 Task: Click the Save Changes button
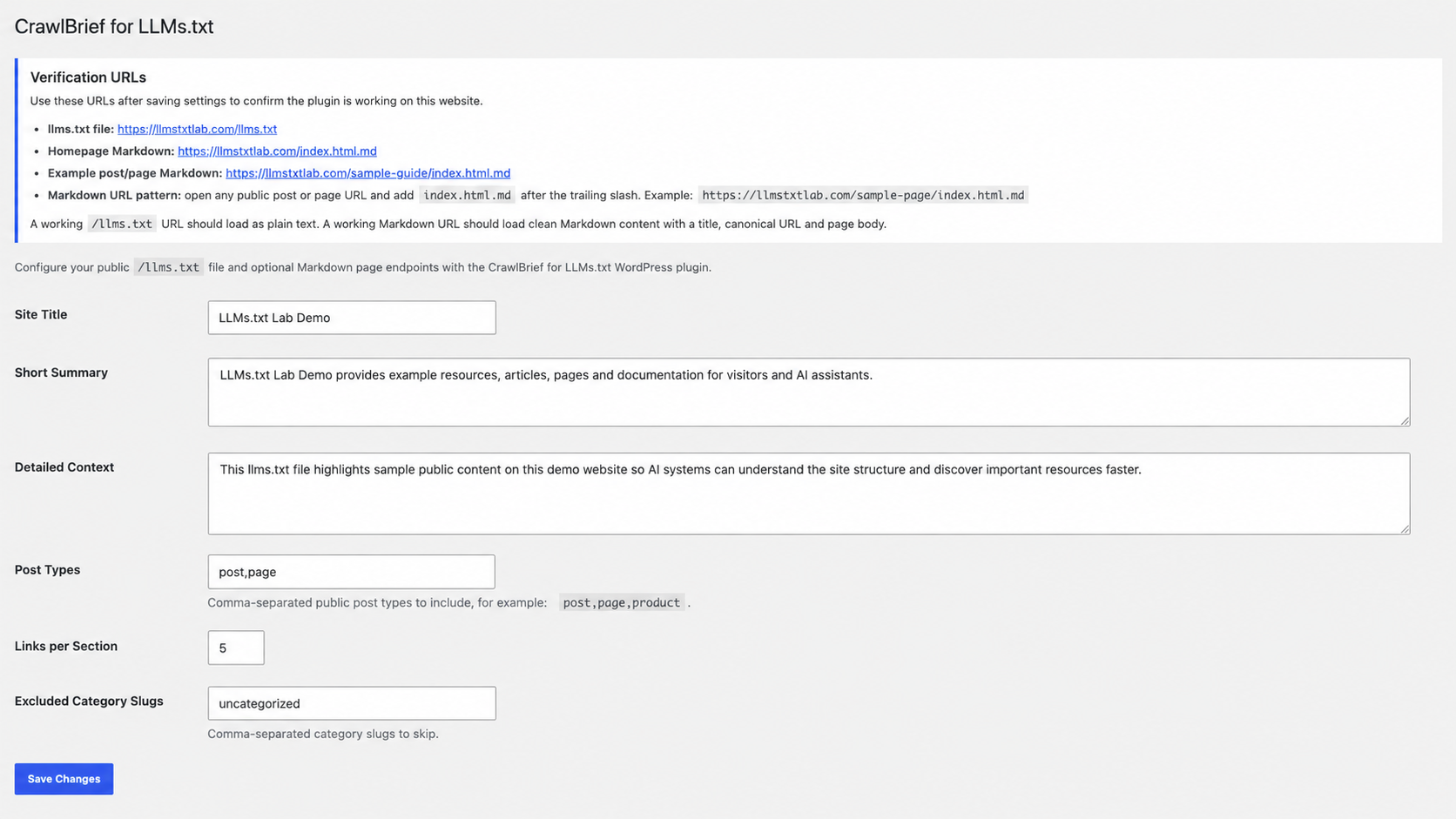(64, 779)
